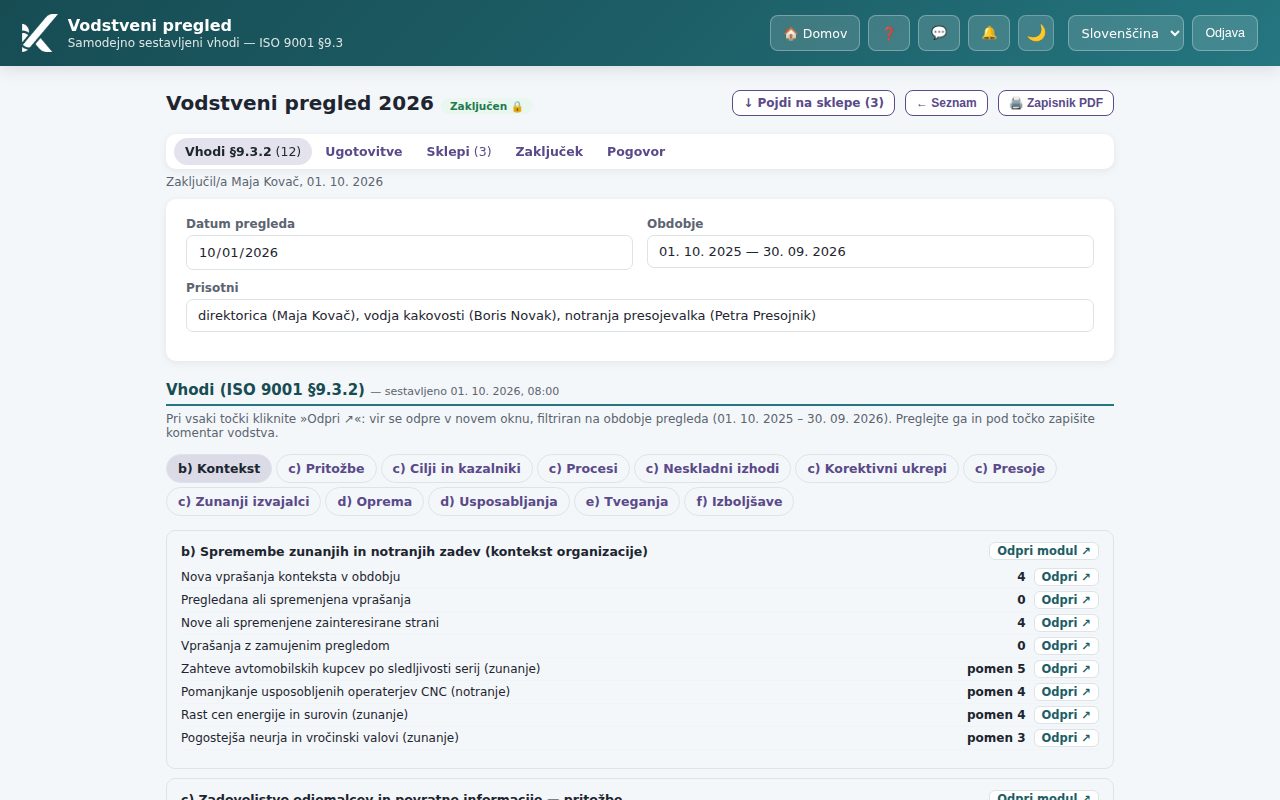Viewport: 1280px width, 800px height.
Task: Select the c) Procesi chip
Action: click(x=584, y=469)
